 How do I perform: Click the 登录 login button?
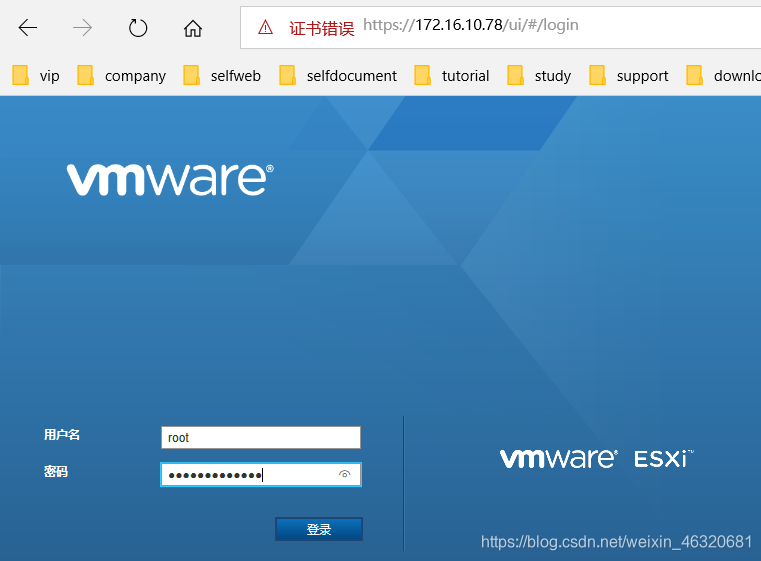[x=319, y=529]
